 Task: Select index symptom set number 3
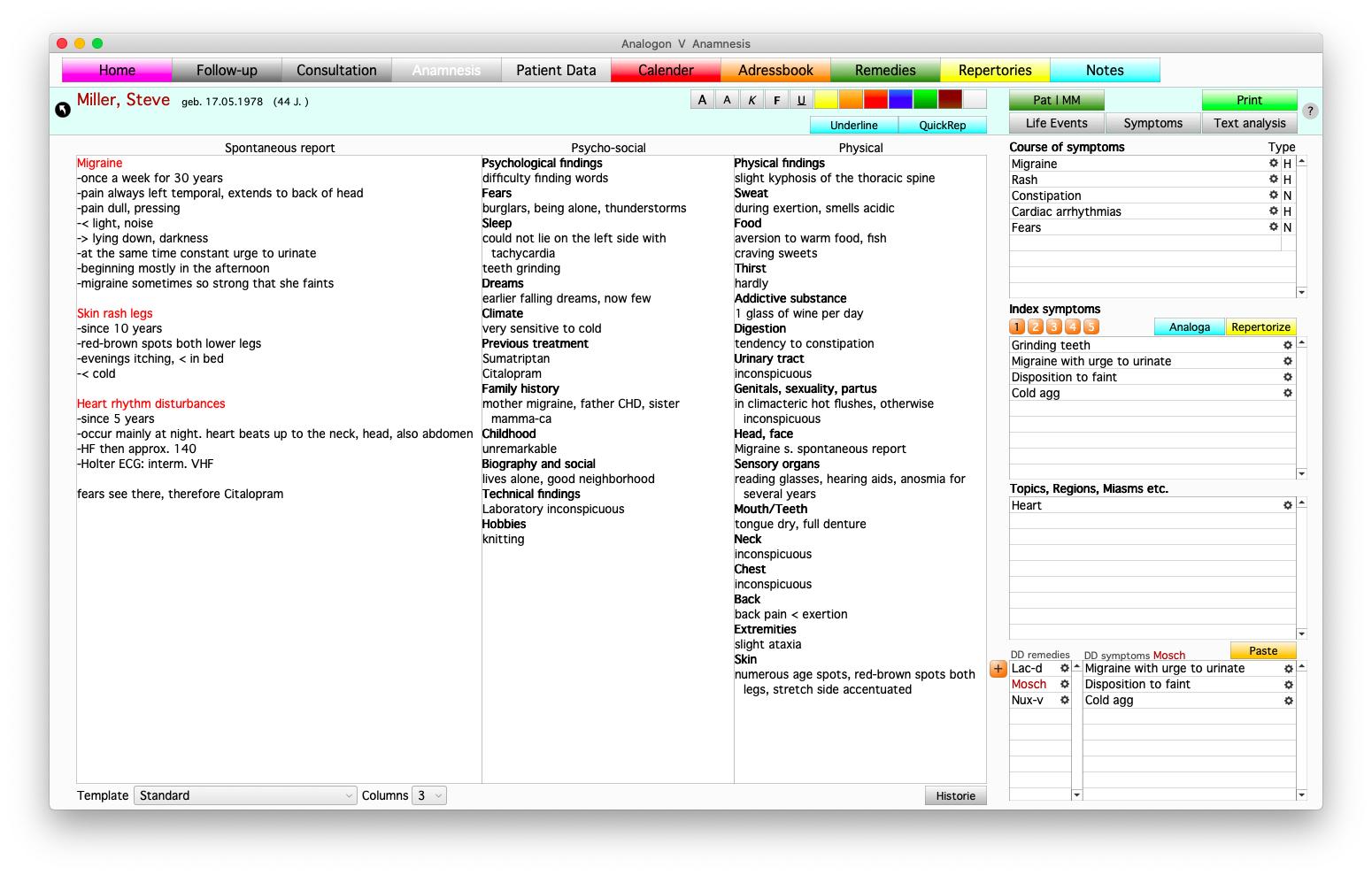1054,326
